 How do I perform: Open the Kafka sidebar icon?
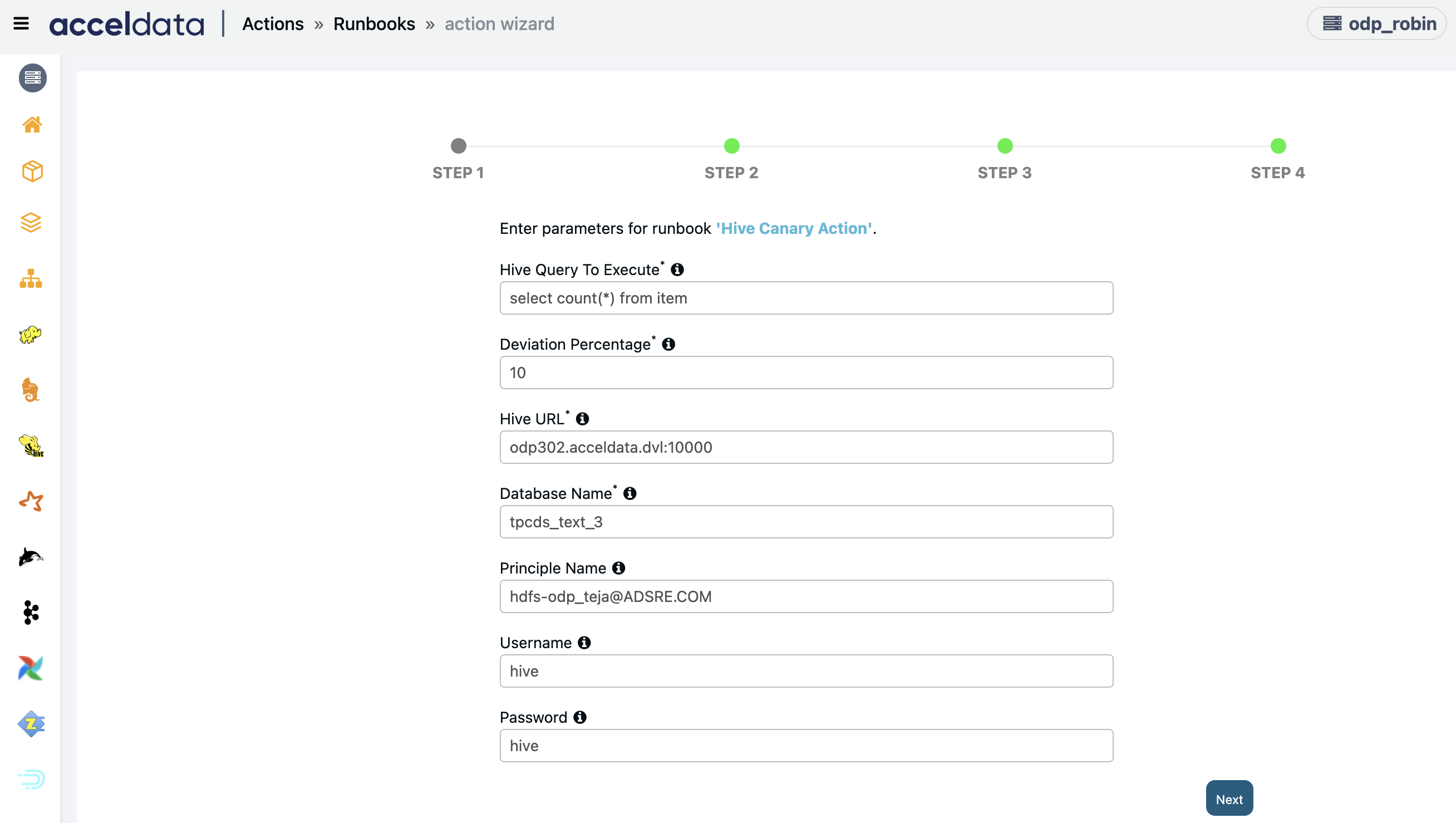(31, 613)
